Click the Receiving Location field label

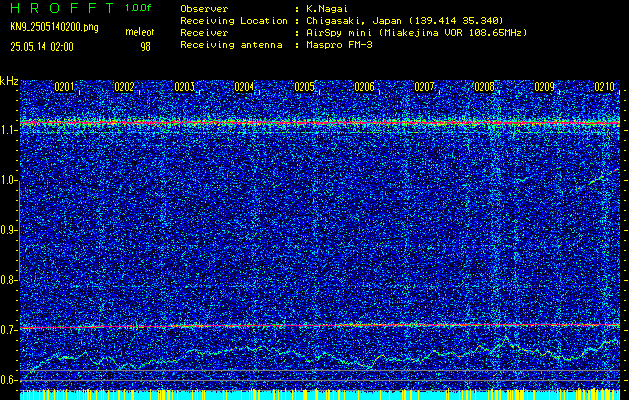point(234,21)
